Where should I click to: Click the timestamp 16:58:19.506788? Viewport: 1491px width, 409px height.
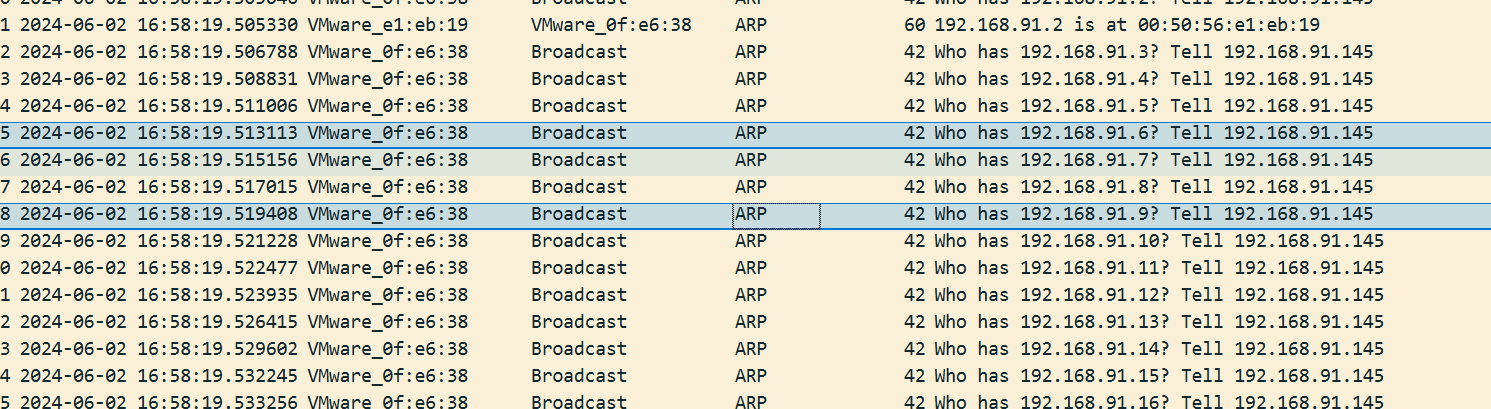click(x=218, y=52)
